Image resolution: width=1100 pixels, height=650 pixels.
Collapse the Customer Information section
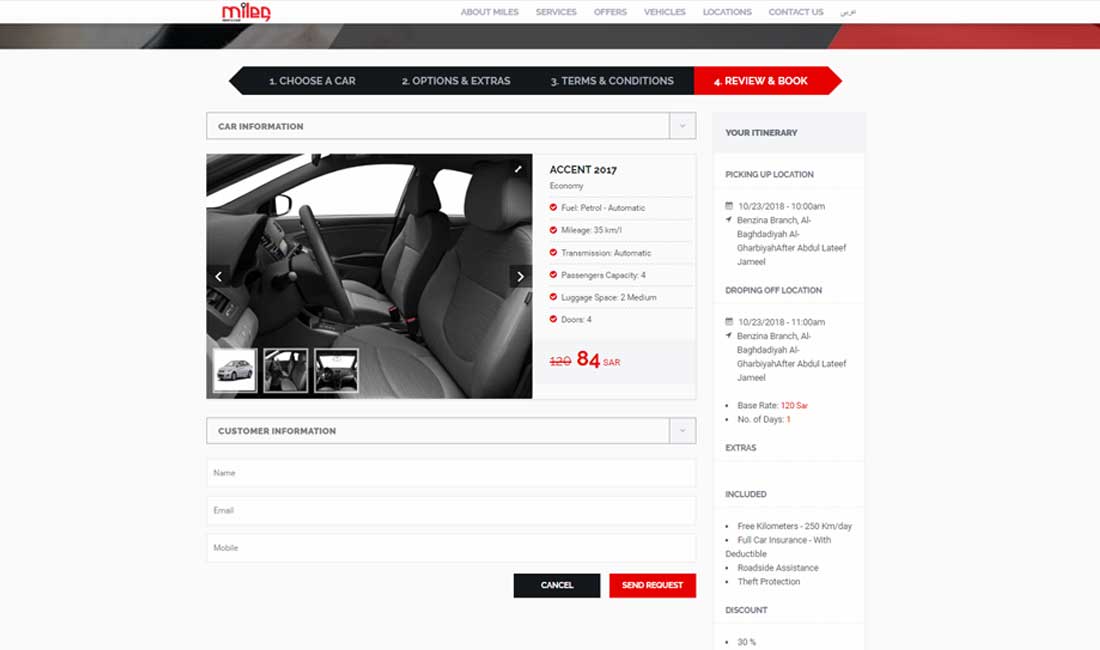[x=682, y=431]
